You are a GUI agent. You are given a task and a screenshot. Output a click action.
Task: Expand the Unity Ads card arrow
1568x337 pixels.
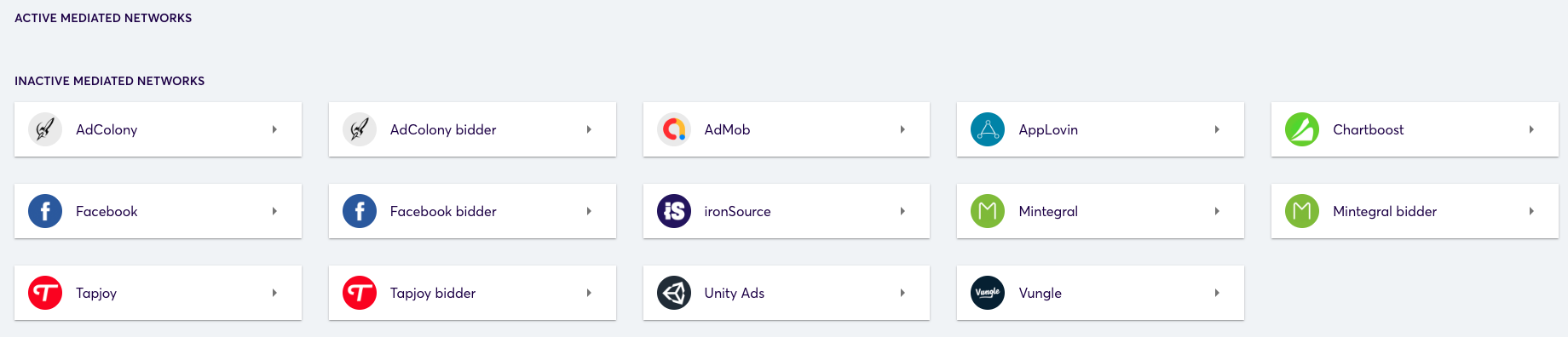click(x=902, y=293)
